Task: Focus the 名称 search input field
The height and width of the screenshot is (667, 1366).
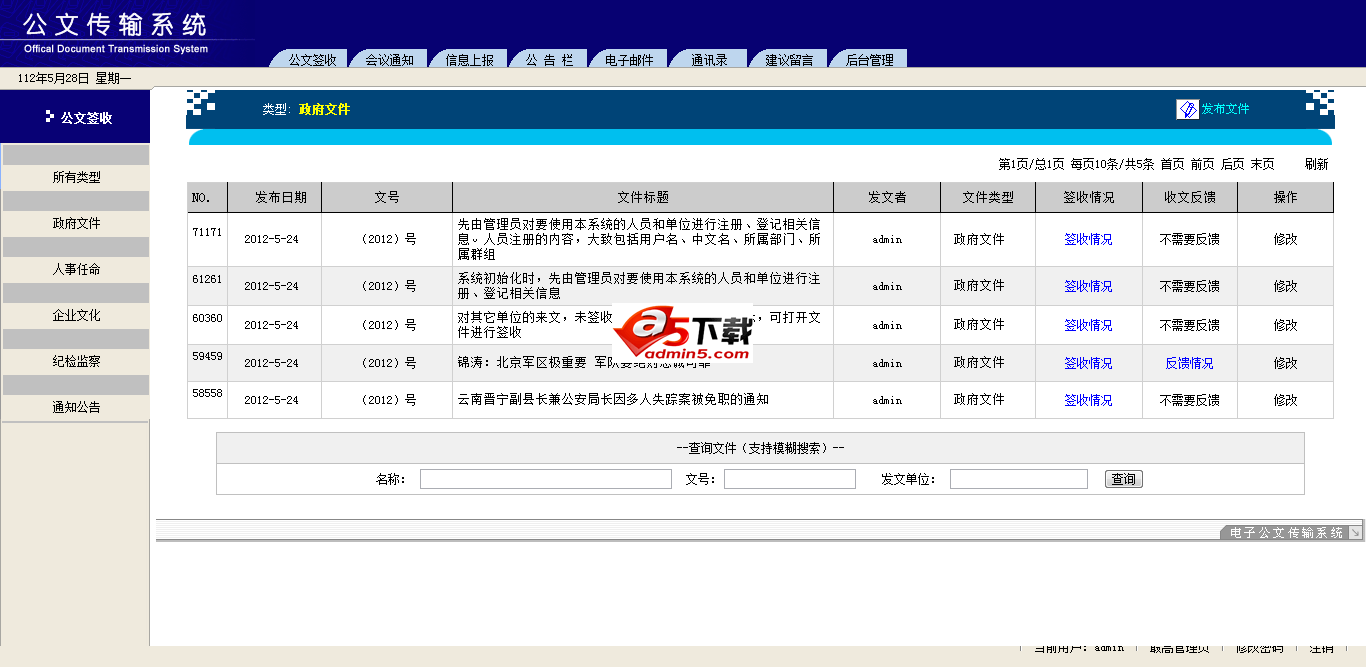Action: click(x=546, y=479)
